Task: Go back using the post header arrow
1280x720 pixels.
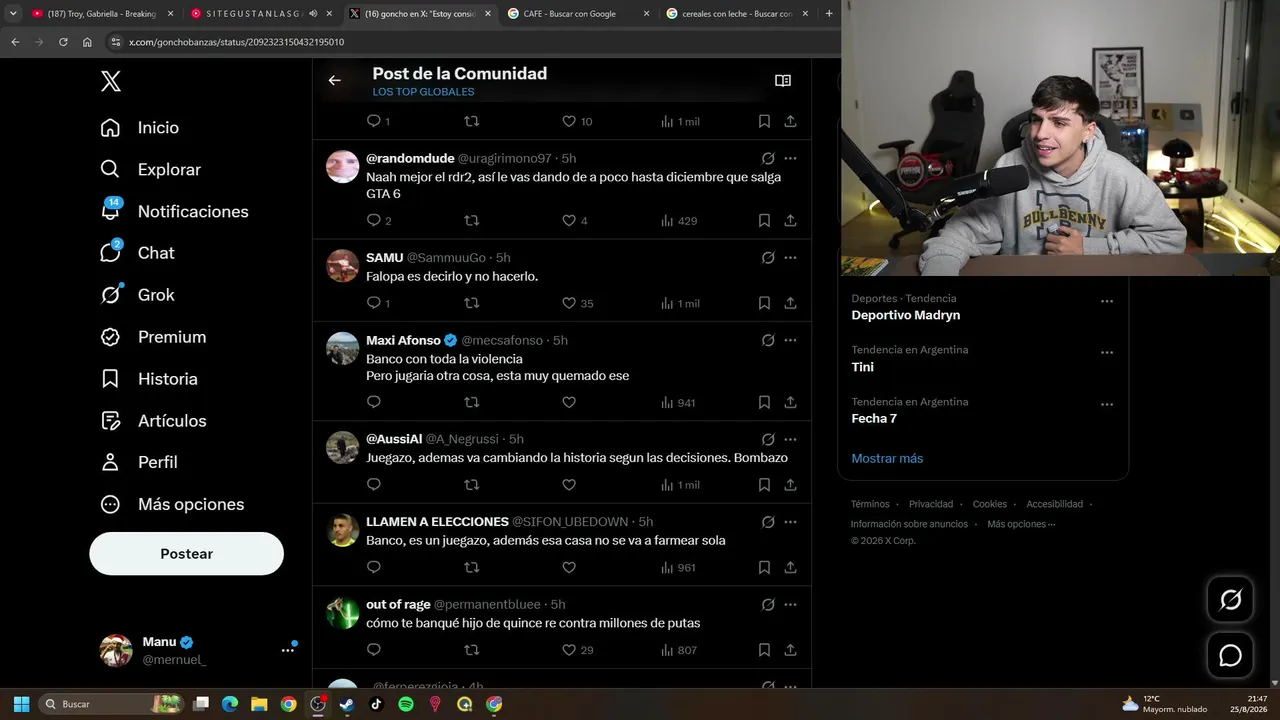Action: [335, 80]
